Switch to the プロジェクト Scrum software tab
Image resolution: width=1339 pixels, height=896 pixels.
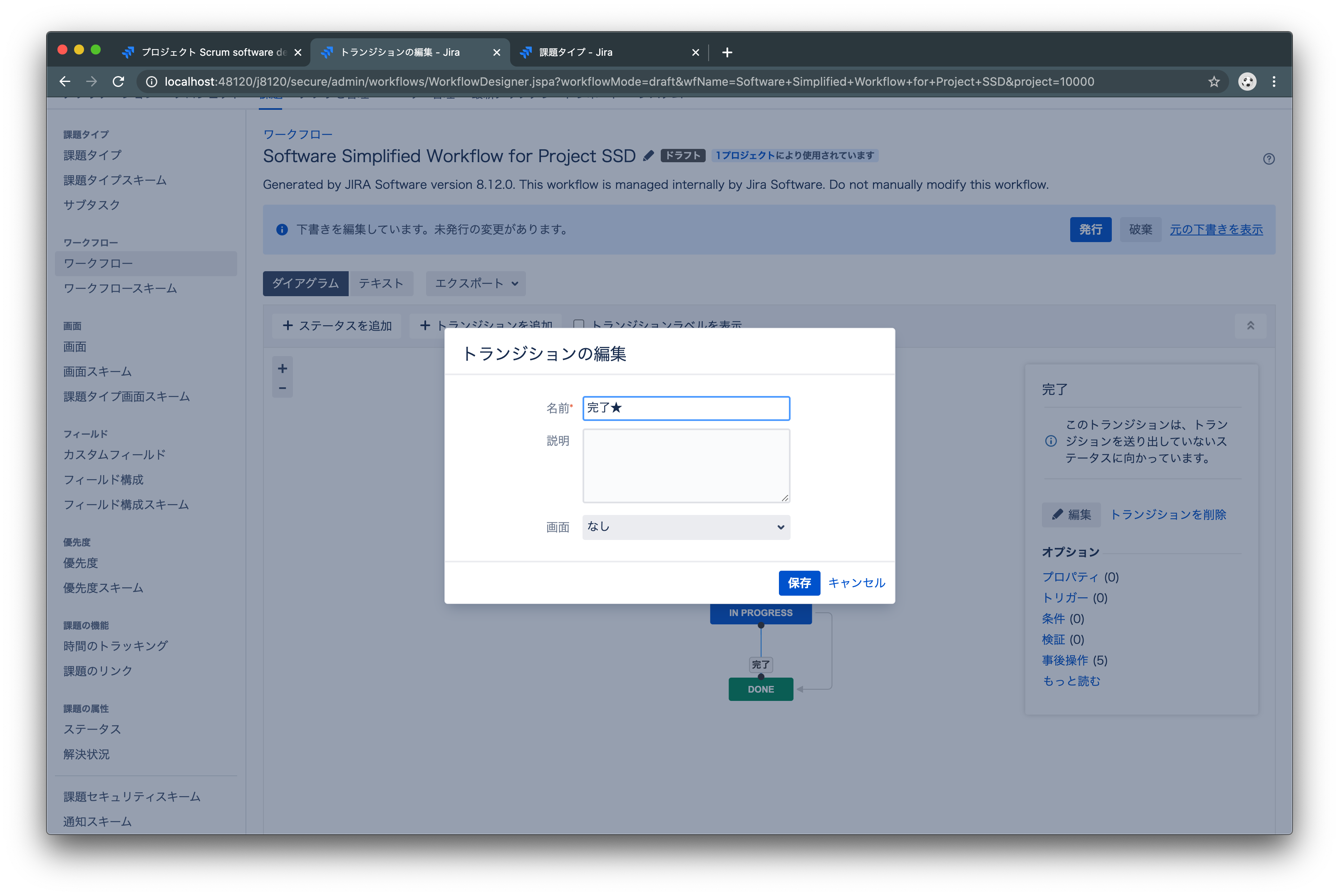[x=211, y=52]
